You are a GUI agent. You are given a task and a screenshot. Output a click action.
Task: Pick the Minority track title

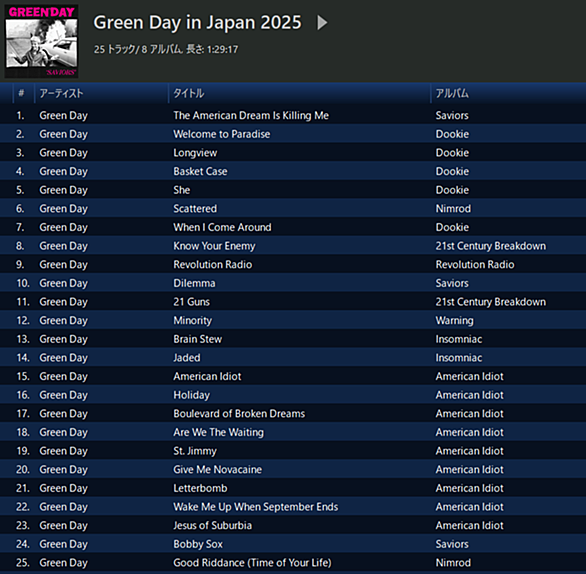192,321
